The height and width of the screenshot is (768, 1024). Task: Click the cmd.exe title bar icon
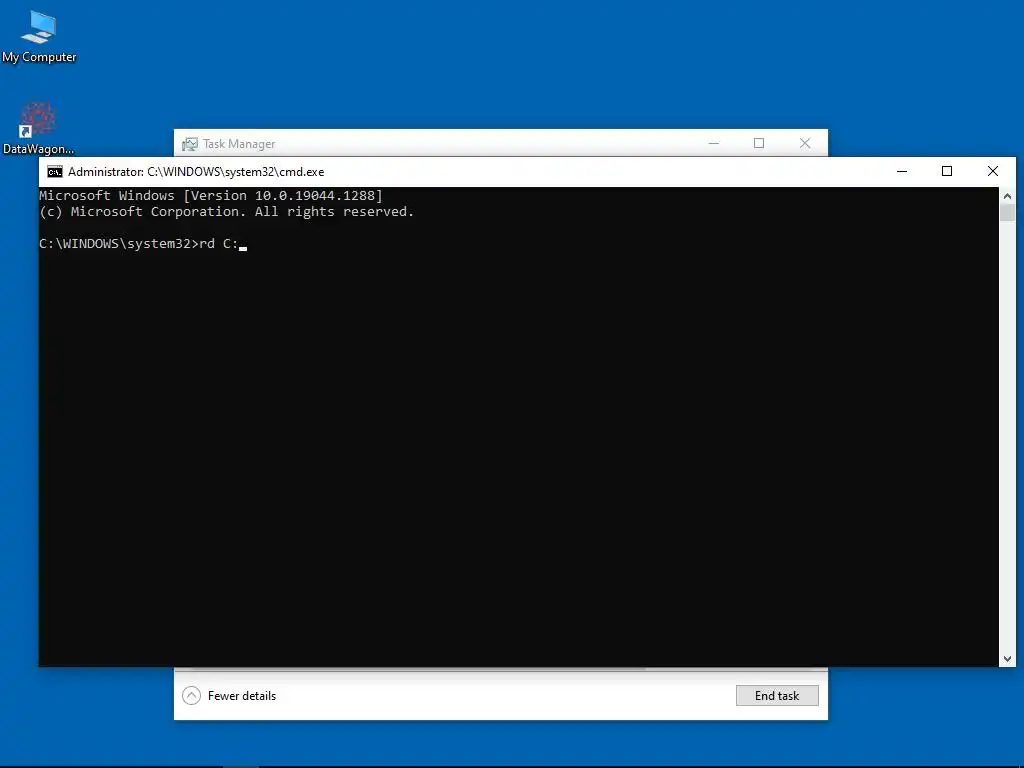point(55,172)
